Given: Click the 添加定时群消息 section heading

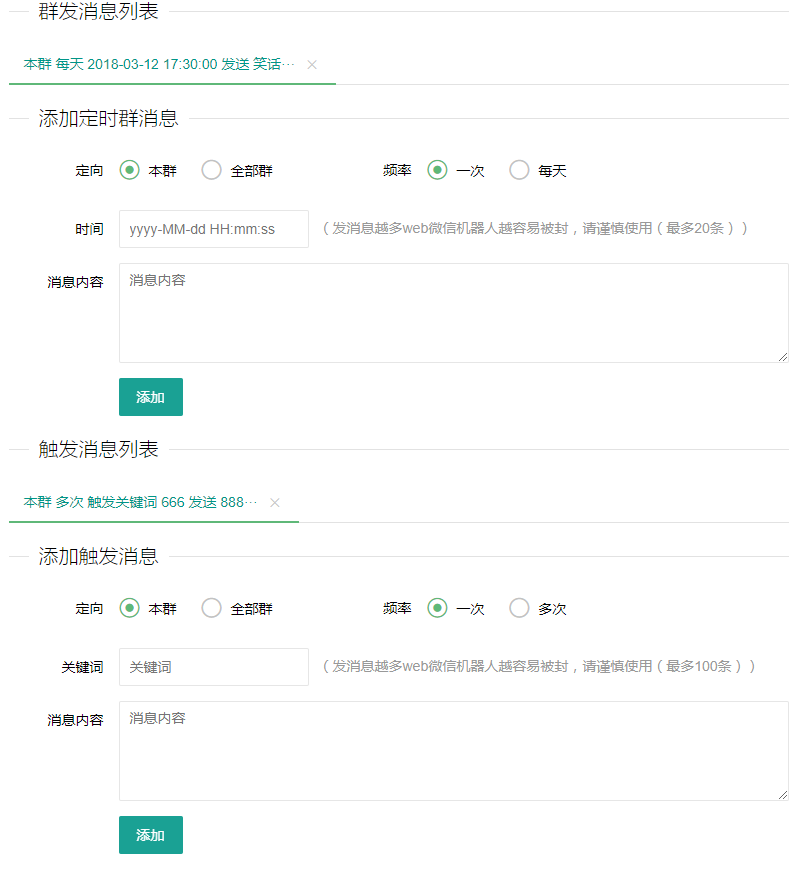Looking at the screenshot, I should (x=108, y=118).
